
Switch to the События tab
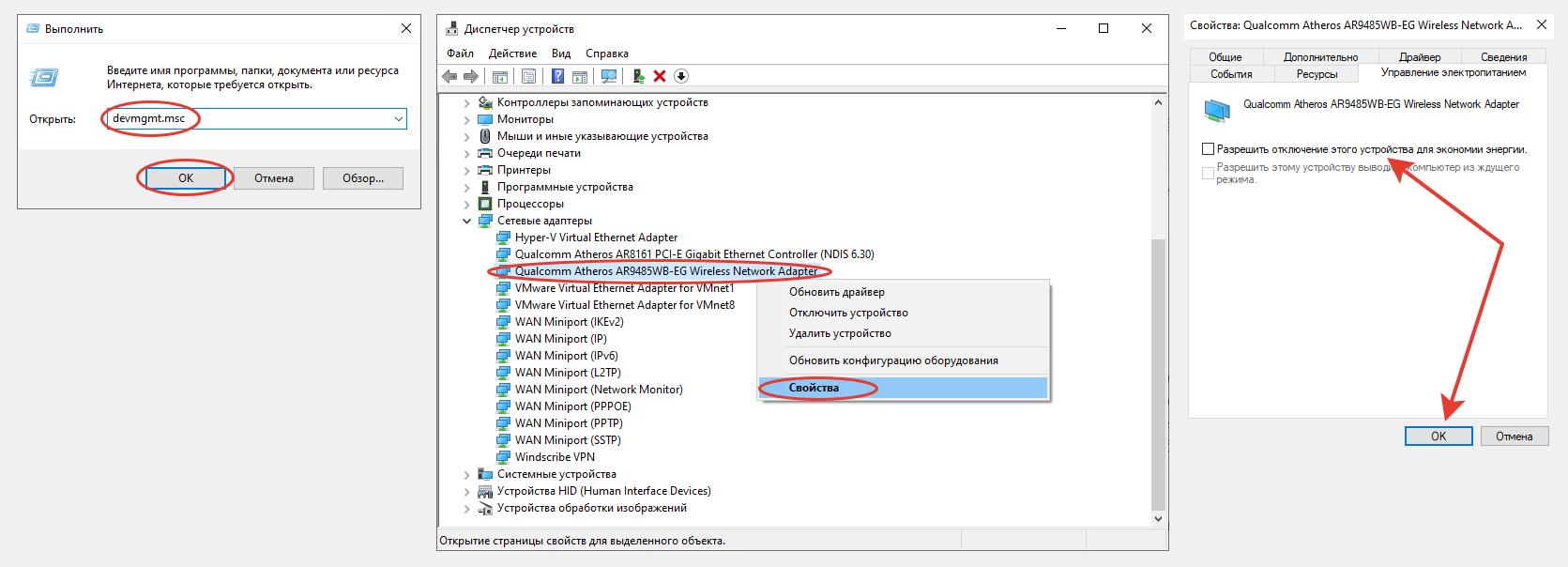coord(1231,73)
